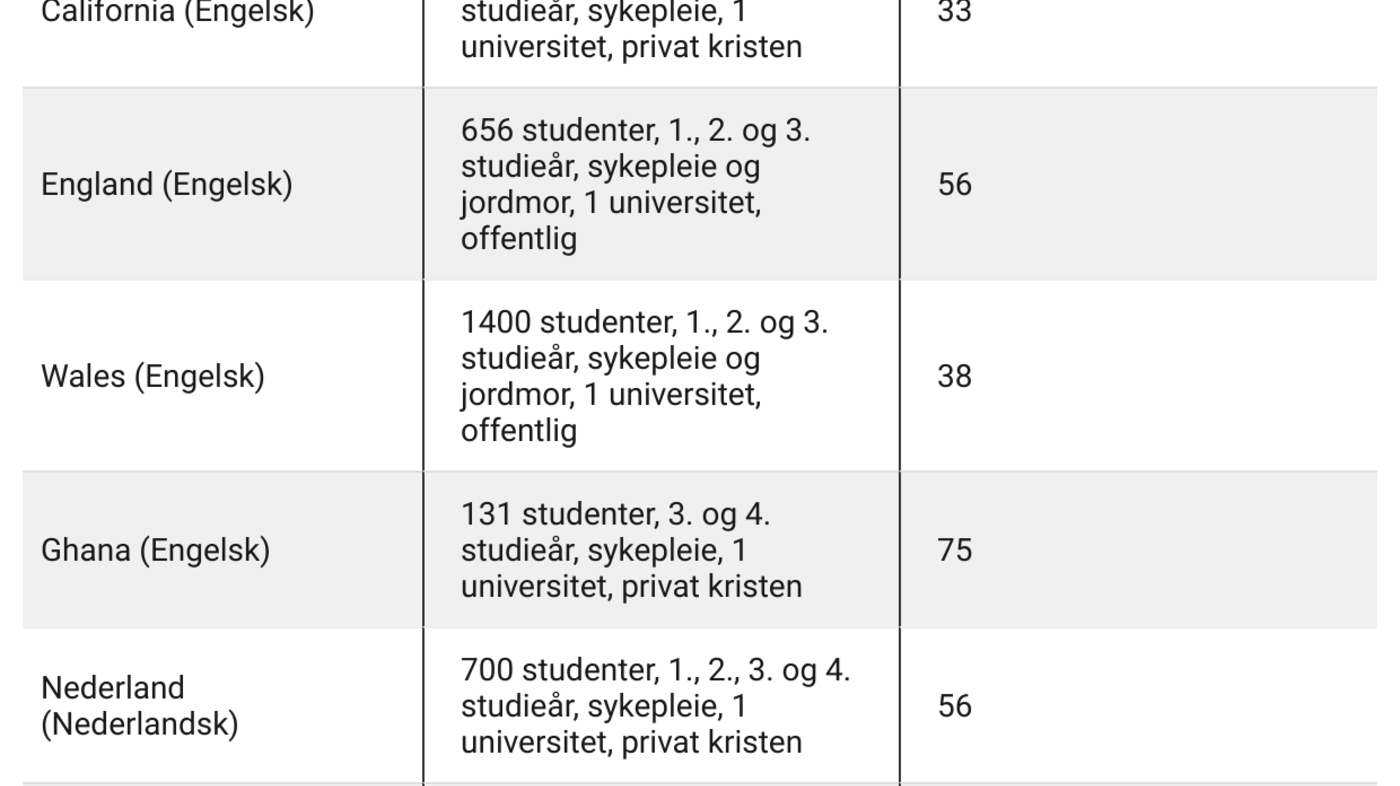Select the Nederland (Nederlandsk) cell
The height and width of the screenshot is (786, 1400).
223,706
